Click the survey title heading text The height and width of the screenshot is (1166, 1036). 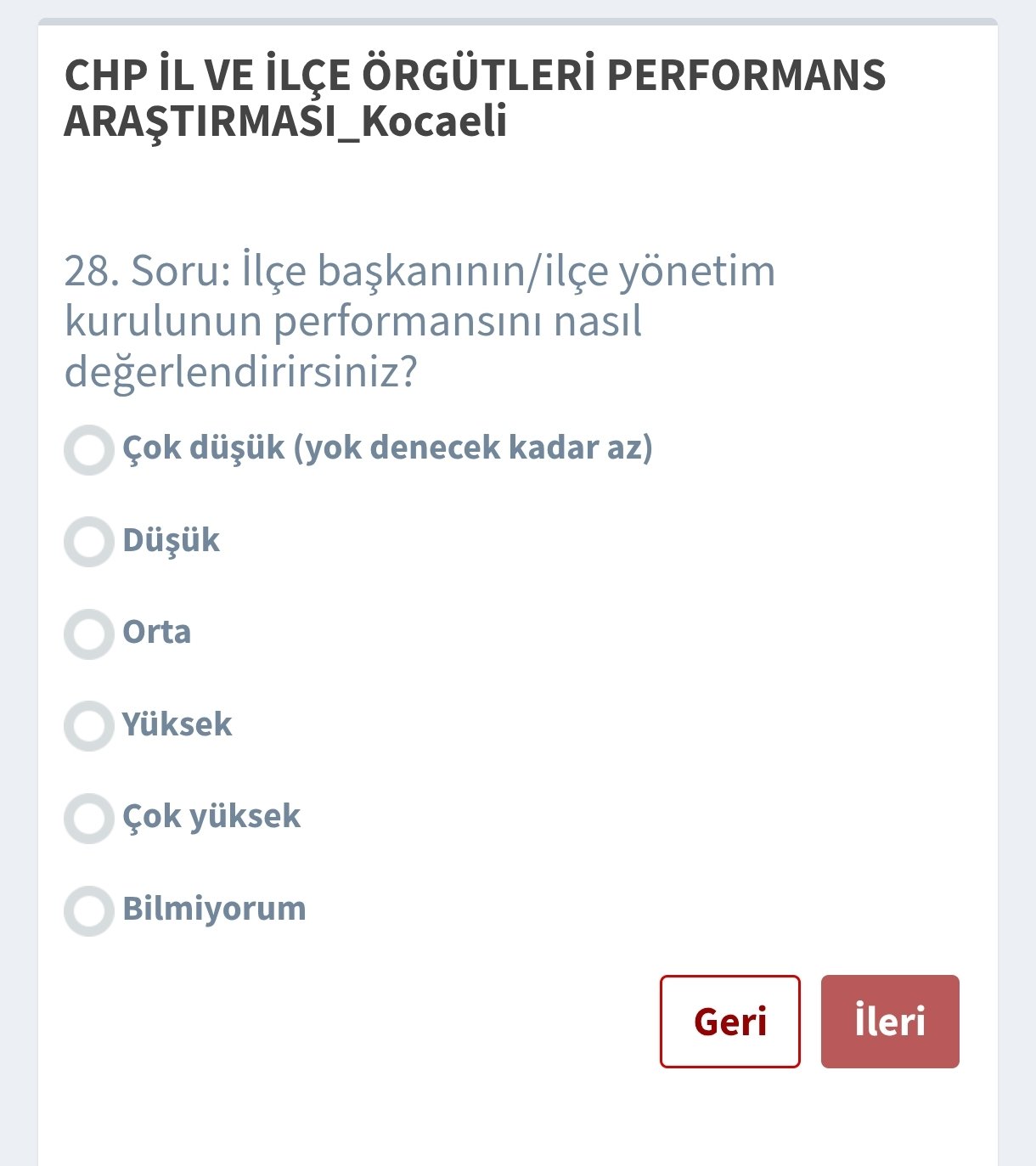(x=475, y=98)
